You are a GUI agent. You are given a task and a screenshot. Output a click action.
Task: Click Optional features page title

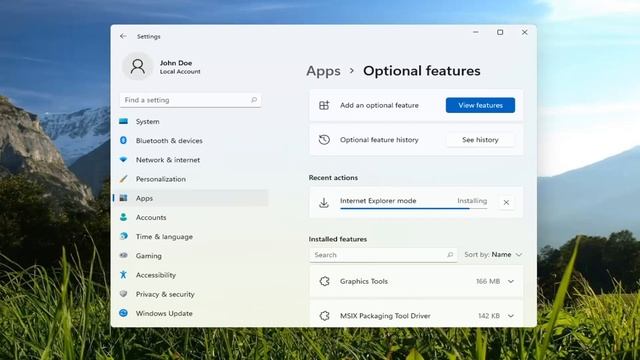[422, 71]
